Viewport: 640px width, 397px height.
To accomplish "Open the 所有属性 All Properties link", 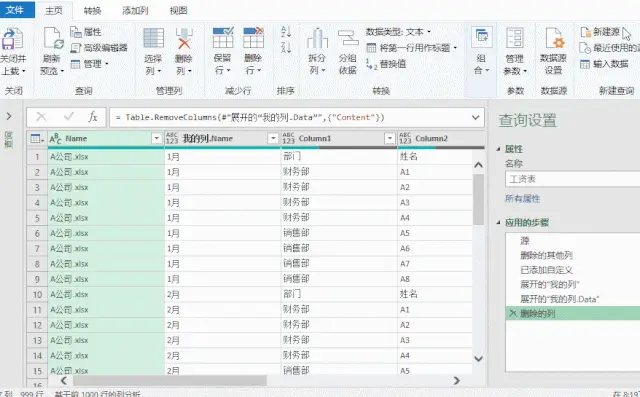I will [x=522, y=199].
